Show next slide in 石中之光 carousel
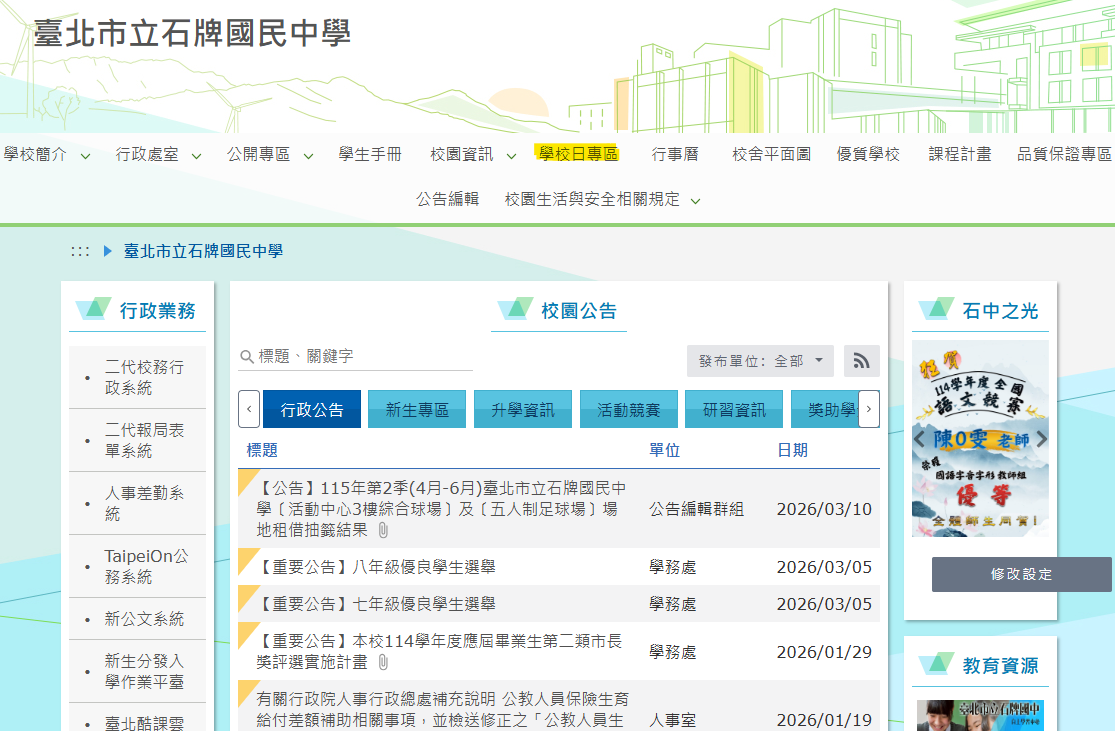 pos(1041,439)
